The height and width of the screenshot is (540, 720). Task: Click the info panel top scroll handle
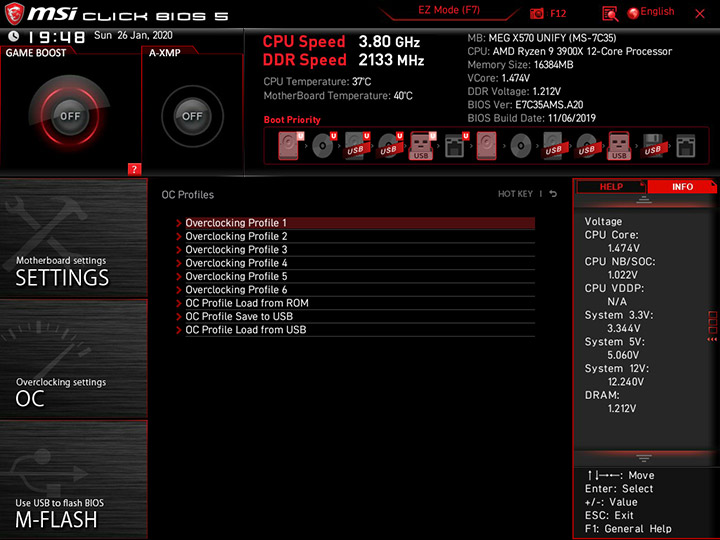[644, 200]
